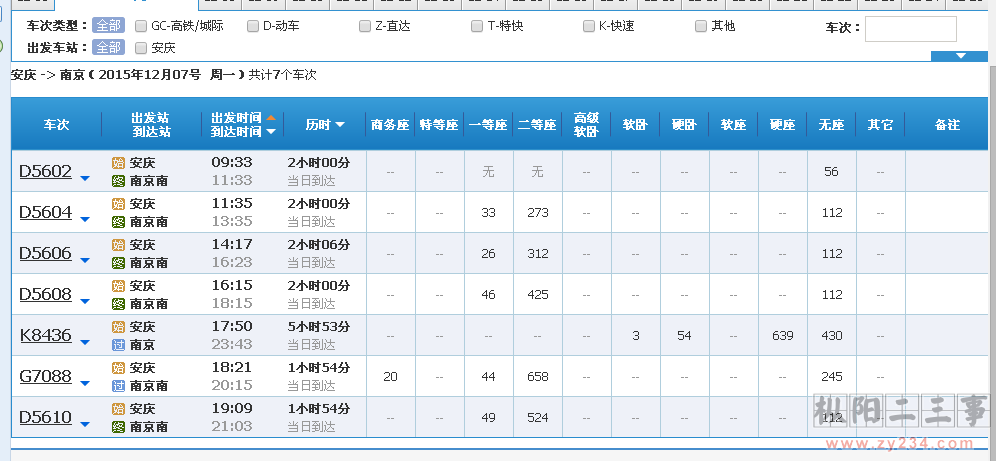Select 软卧 count 3 for K8436

[636, 335]
